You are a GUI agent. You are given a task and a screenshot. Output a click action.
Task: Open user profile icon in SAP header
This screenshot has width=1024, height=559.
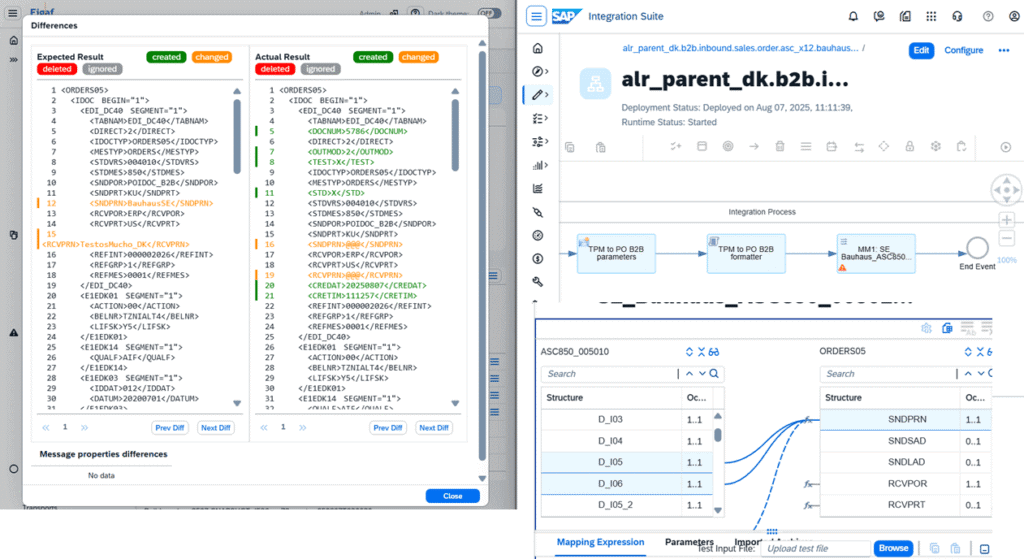pos(1014,16)
